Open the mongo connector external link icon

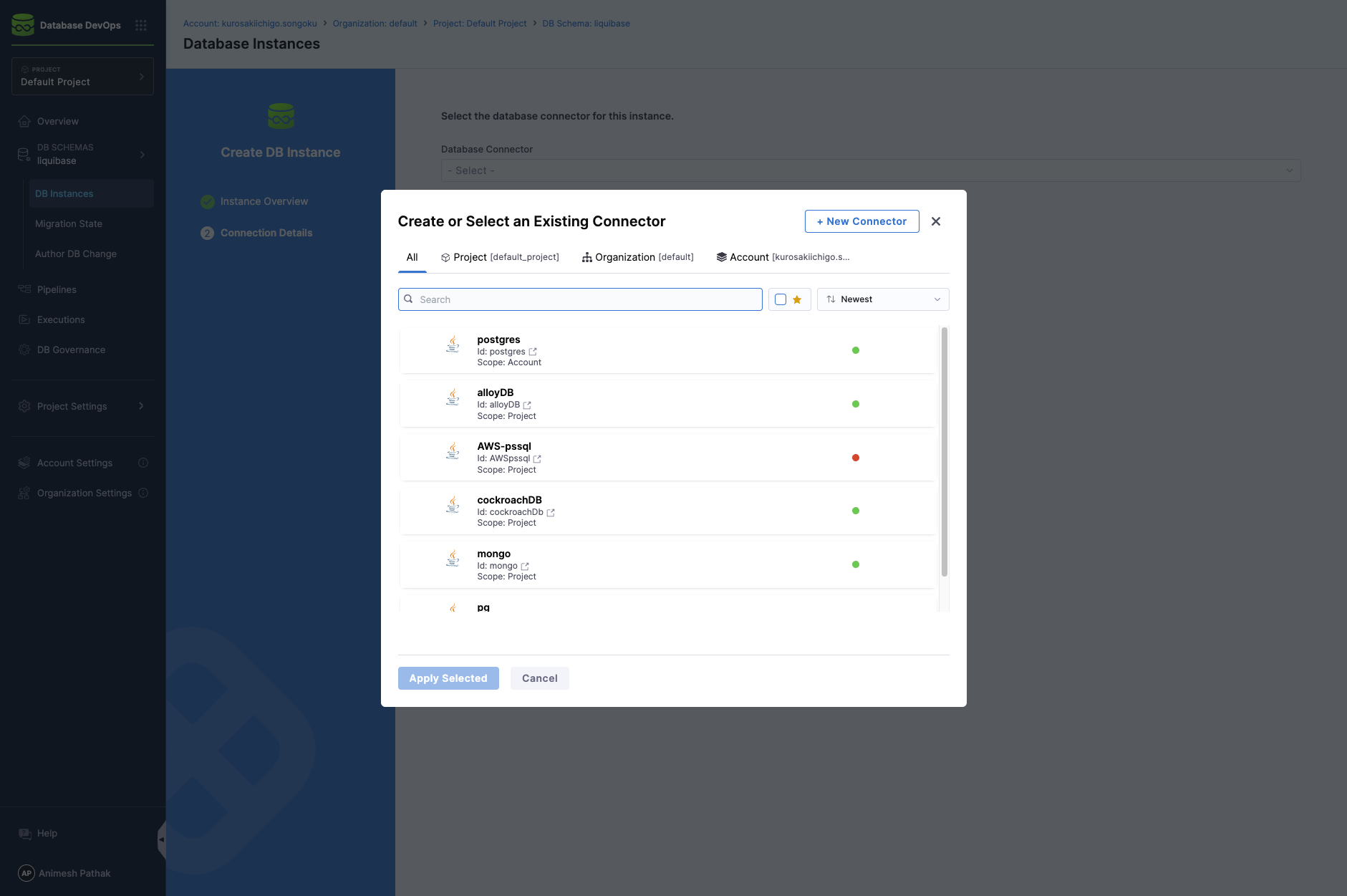coord(525,567)
